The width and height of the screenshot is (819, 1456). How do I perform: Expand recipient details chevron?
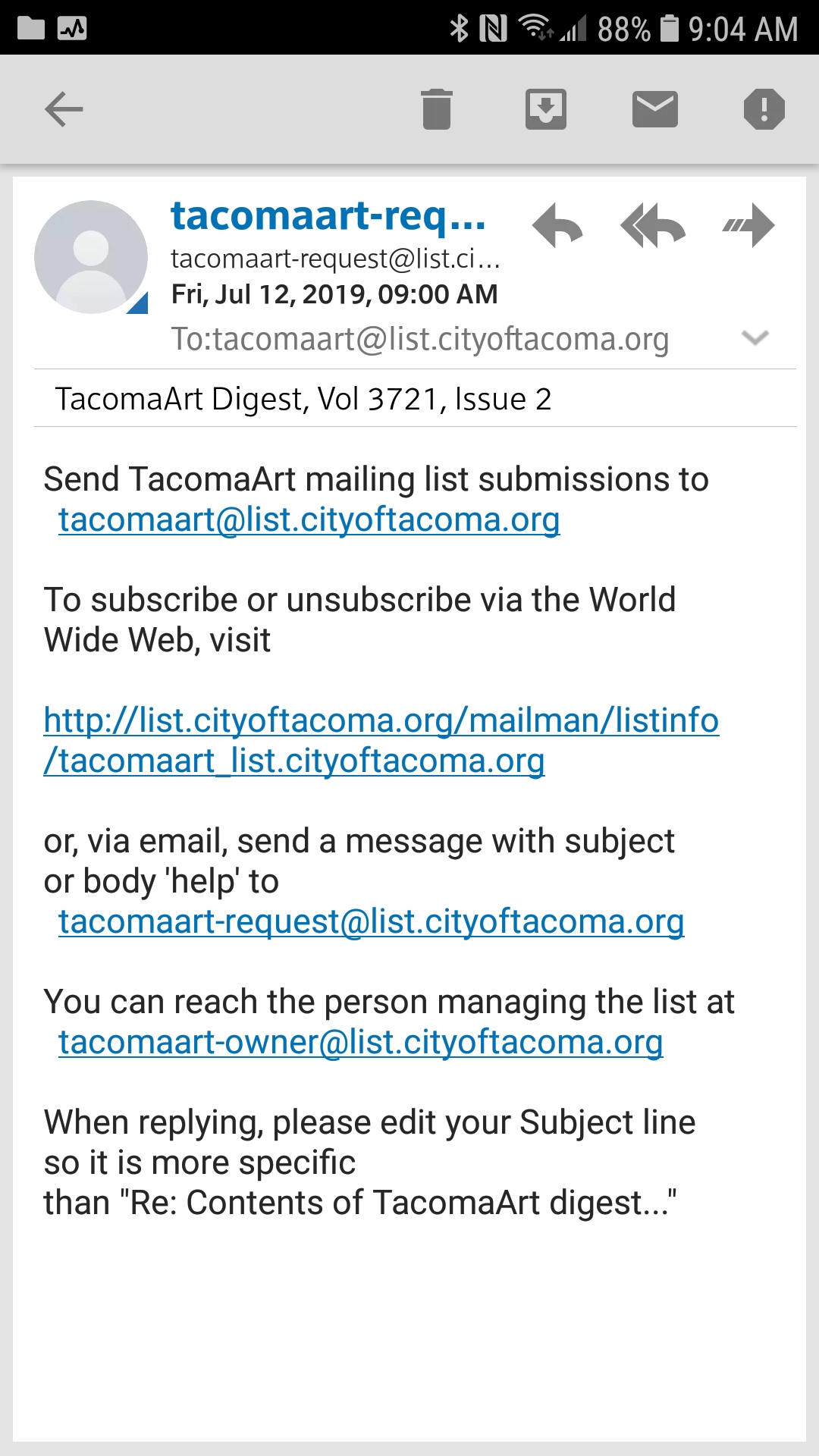tap(755, 337)
